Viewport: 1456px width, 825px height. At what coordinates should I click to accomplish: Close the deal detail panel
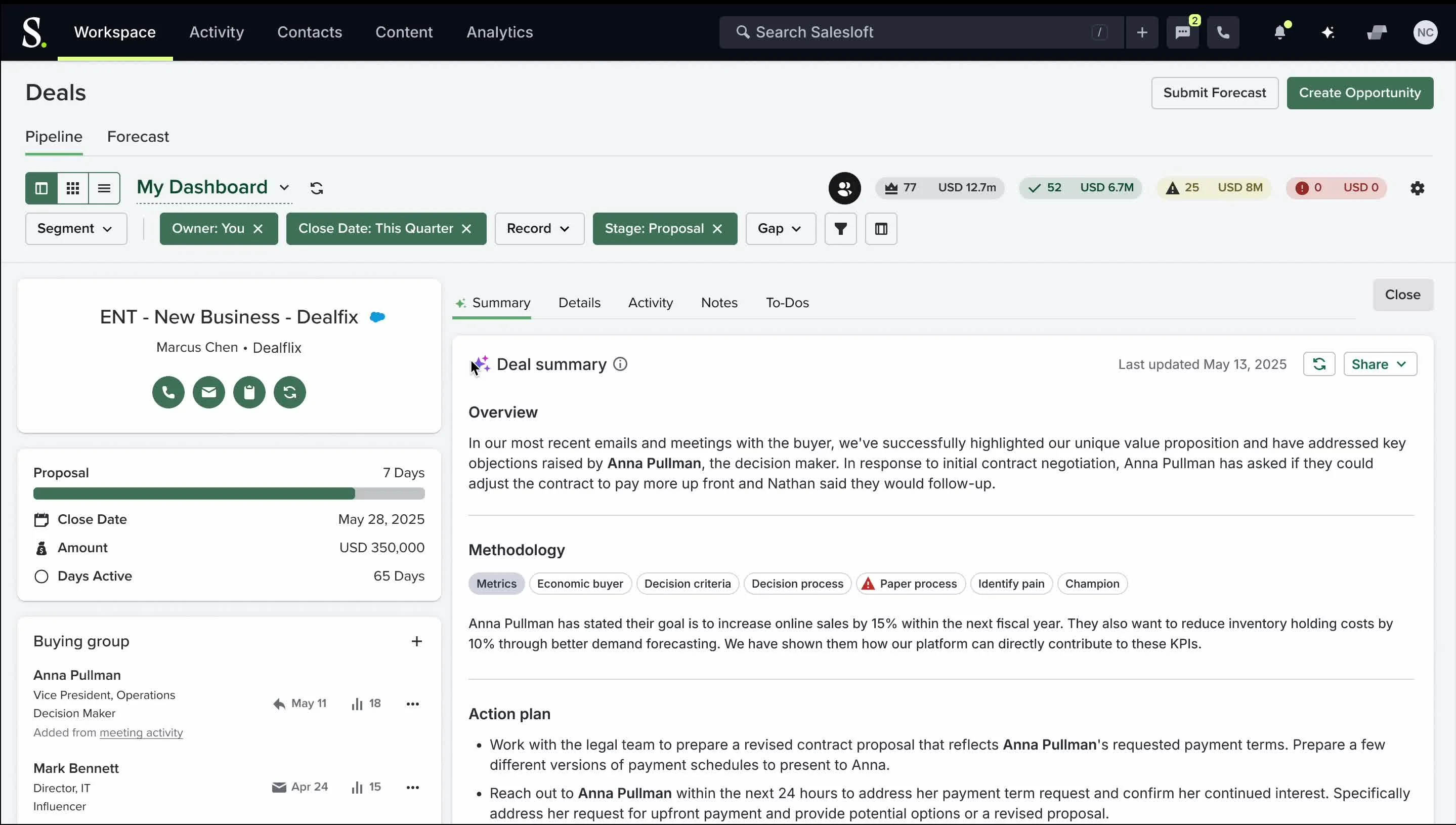pos(1402,295)
